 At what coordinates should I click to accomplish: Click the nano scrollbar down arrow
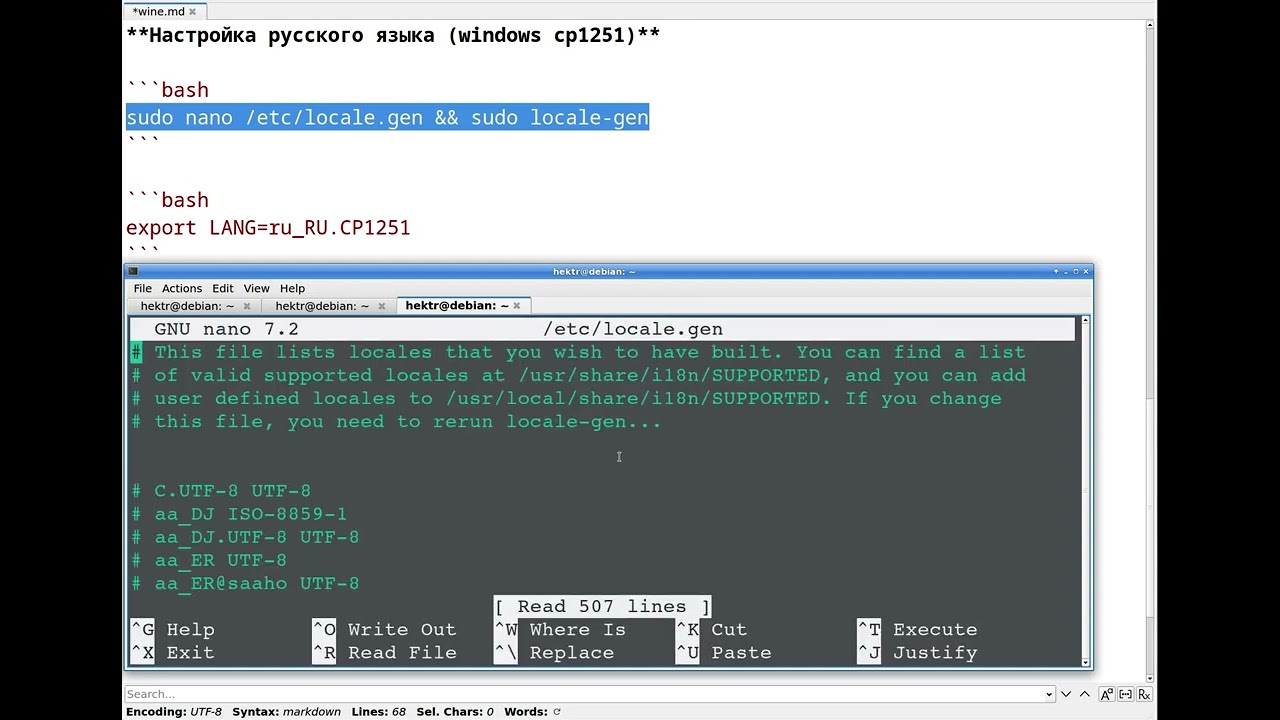[x=1085, y=661]
